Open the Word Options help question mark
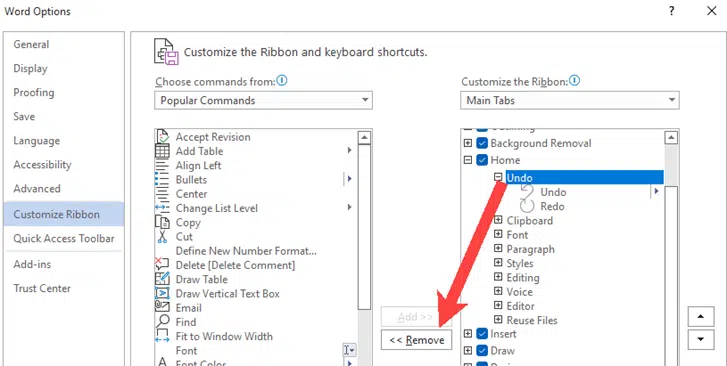Screen dimensions: 727x366 point(671,11)
